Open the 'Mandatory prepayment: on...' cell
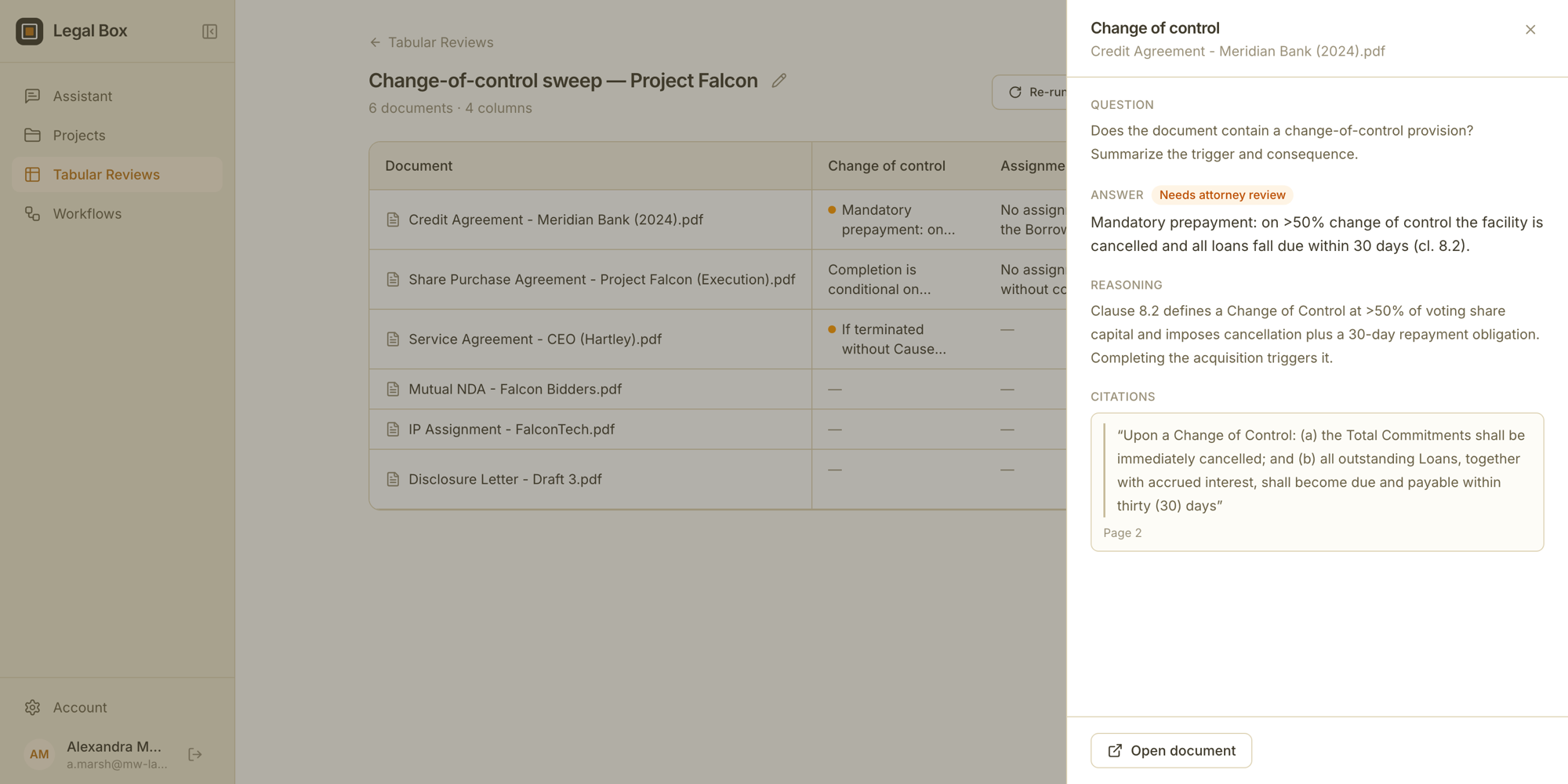1568x784 pixels. point(898,220)
